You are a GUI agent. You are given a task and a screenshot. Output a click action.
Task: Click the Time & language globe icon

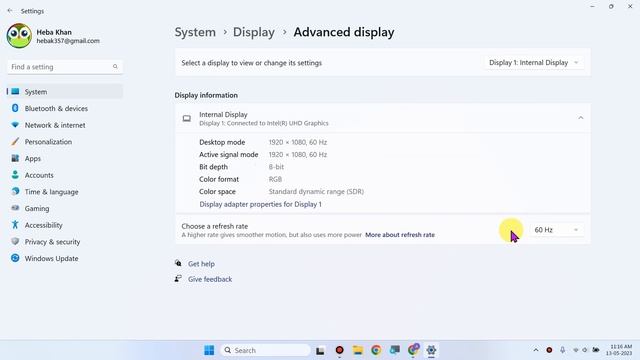pos(15,191)
